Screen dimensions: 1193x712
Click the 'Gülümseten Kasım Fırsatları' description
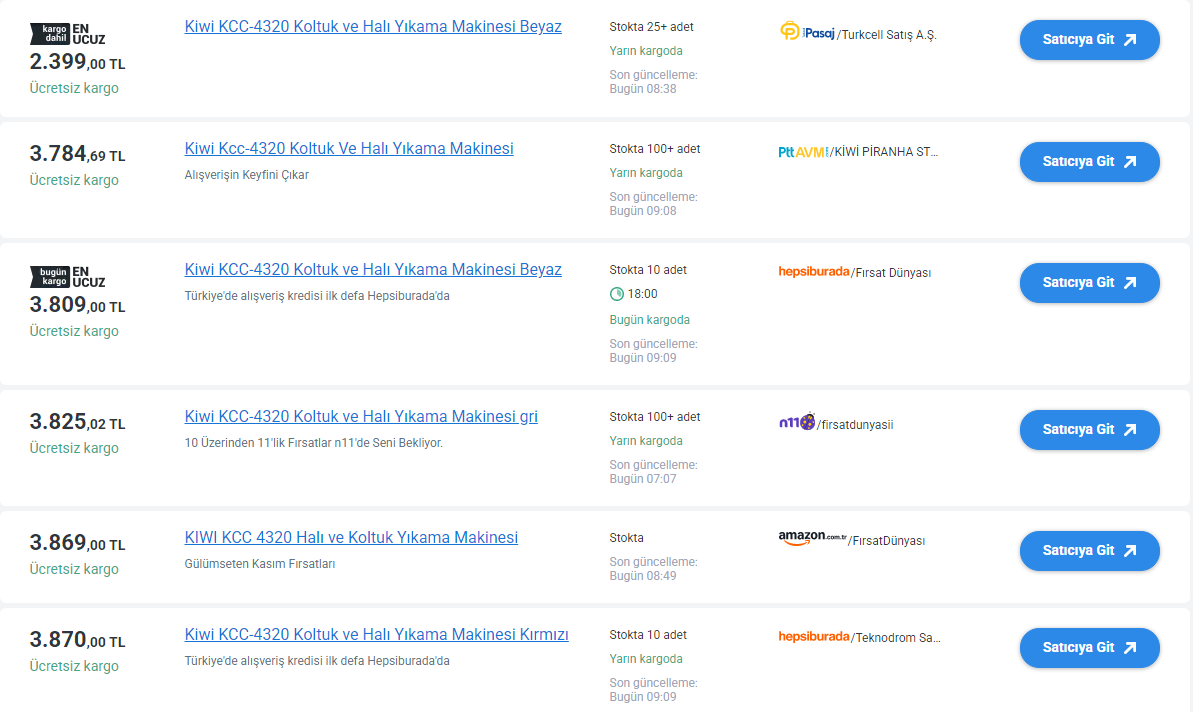pyautogui.click(x=259, y=564)
